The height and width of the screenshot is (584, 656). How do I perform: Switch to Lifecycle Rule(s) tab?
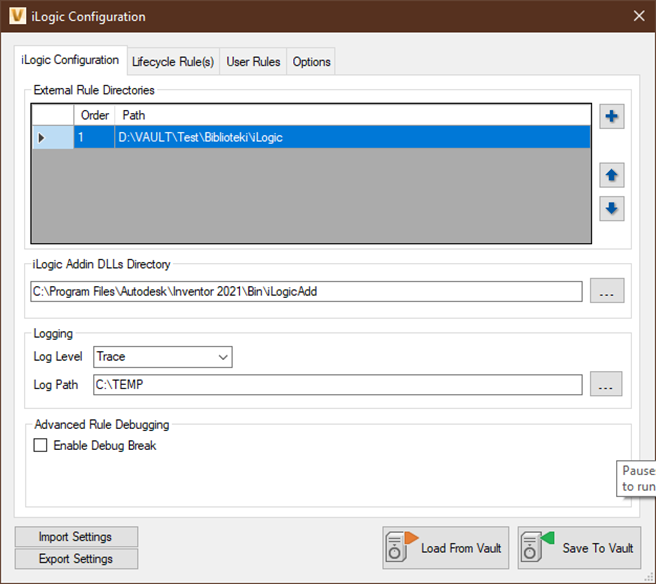(x=173, y=62)
